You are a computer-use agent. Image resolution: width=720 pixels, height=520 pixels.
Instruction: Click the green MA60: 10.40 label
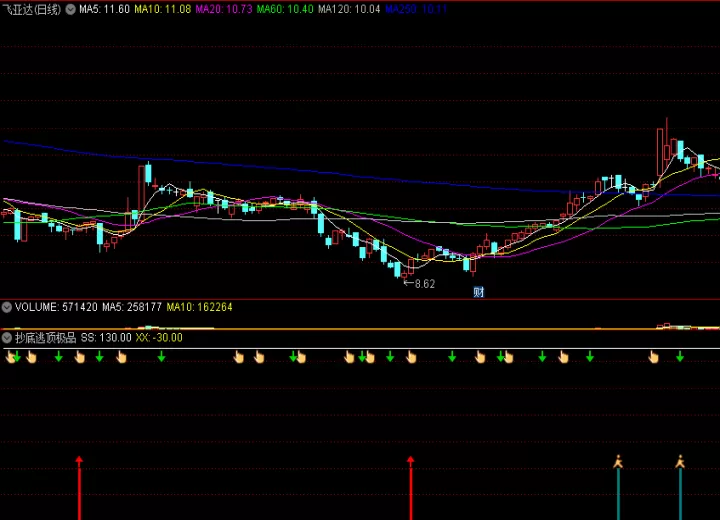click(x=285, y=9)
